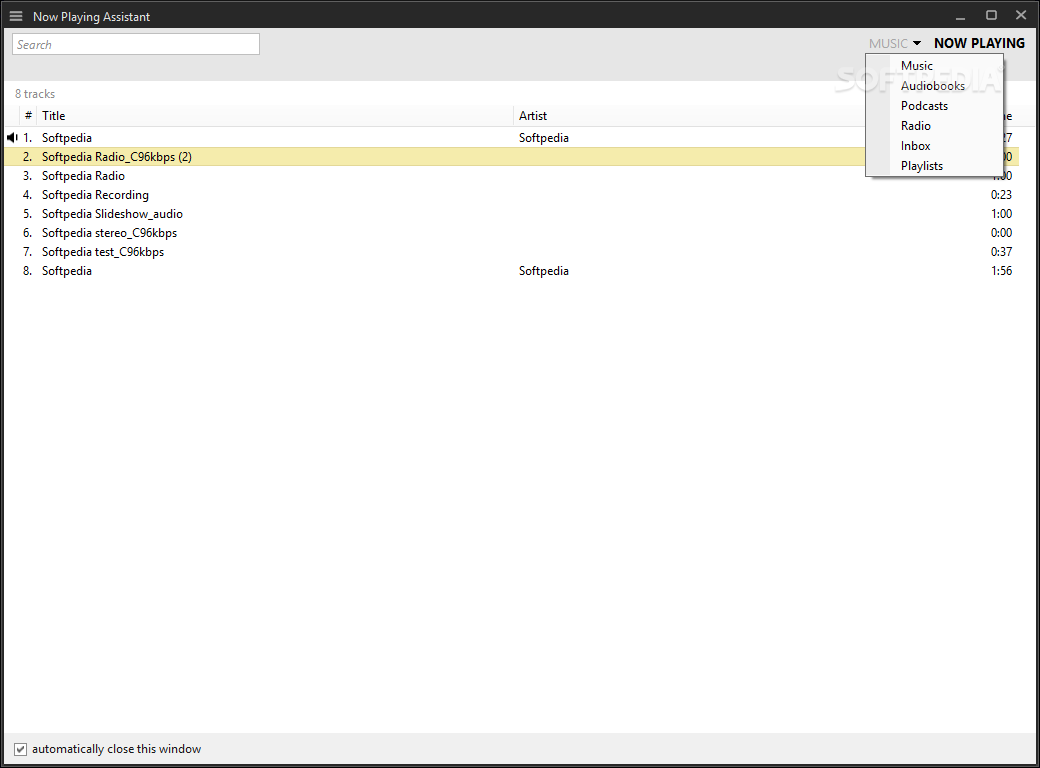Close the Now Playing Assistant window
Screen dimensions: 1040x768
pyautogui.click(x=1021, y=15)
